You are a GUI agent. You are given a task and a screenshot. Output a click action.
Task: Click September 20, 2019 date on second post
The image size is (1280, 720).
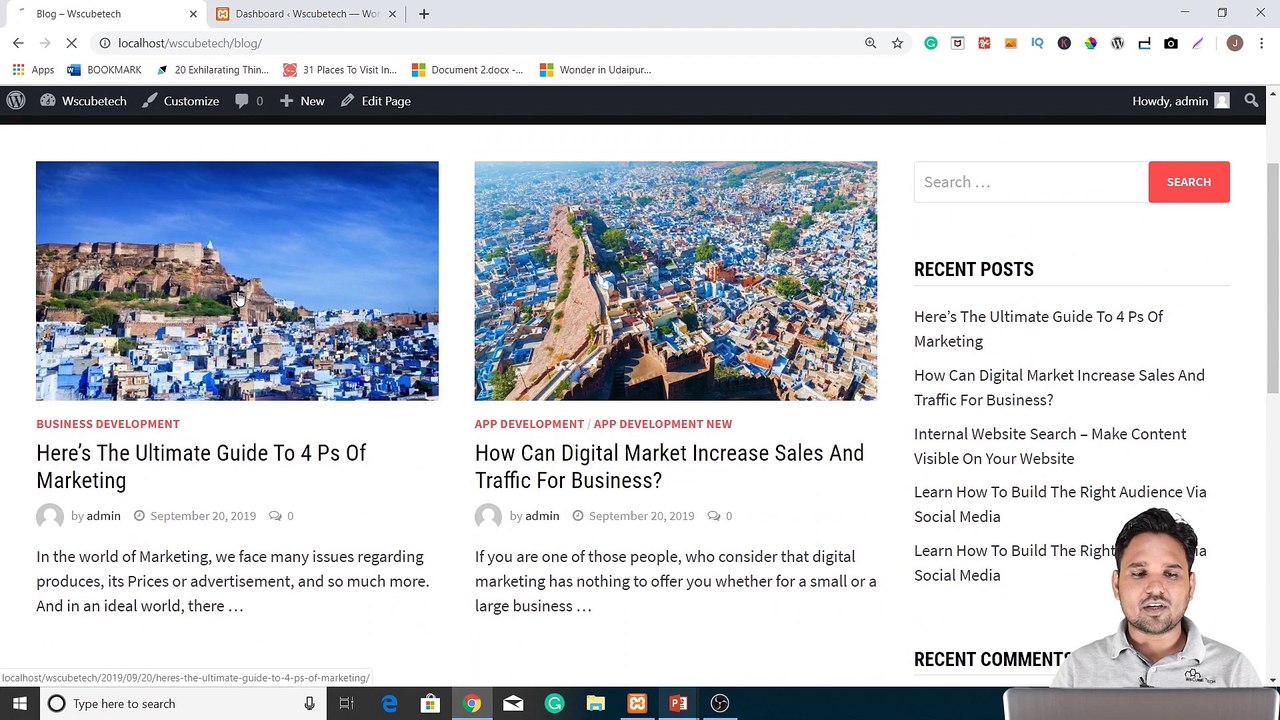[x=641, y=516]
